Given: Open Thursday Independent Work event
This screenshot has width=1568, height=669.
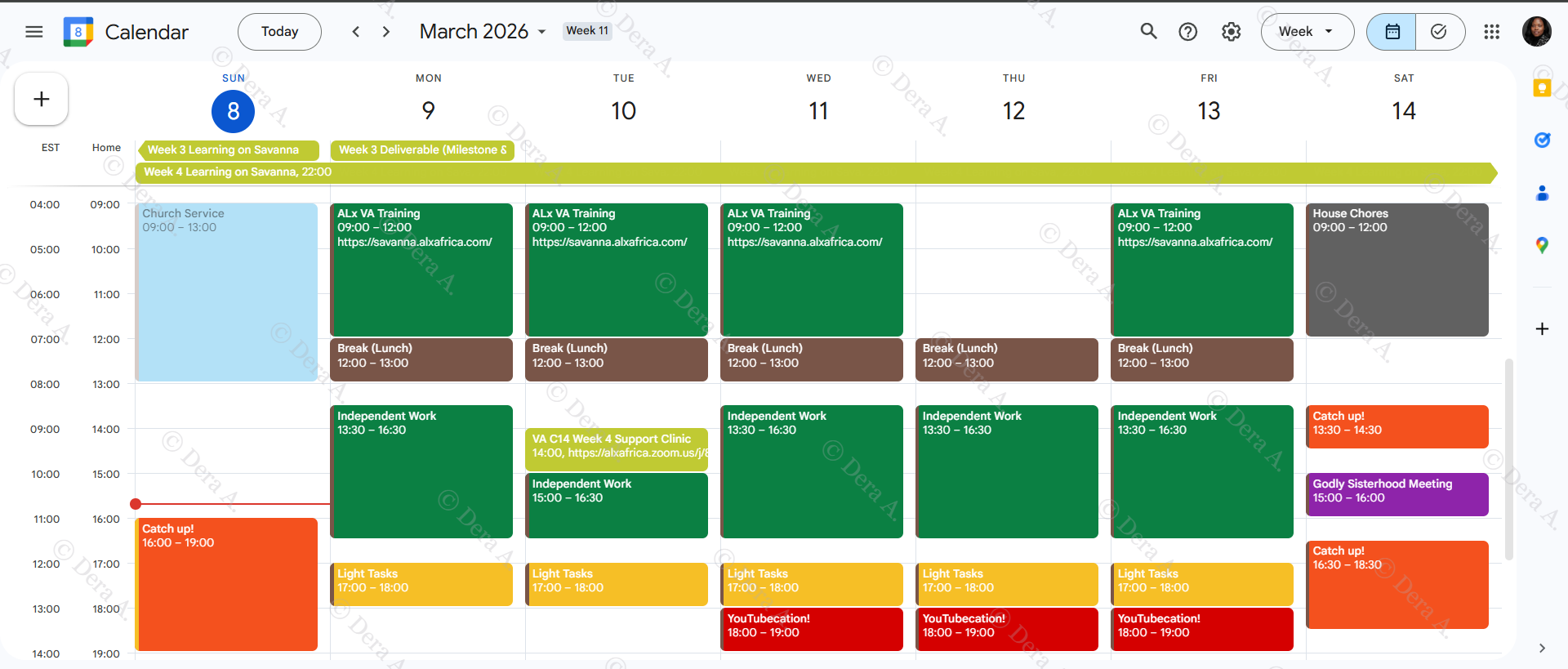Looking at the screenshot, I should tap(1007, 472).
